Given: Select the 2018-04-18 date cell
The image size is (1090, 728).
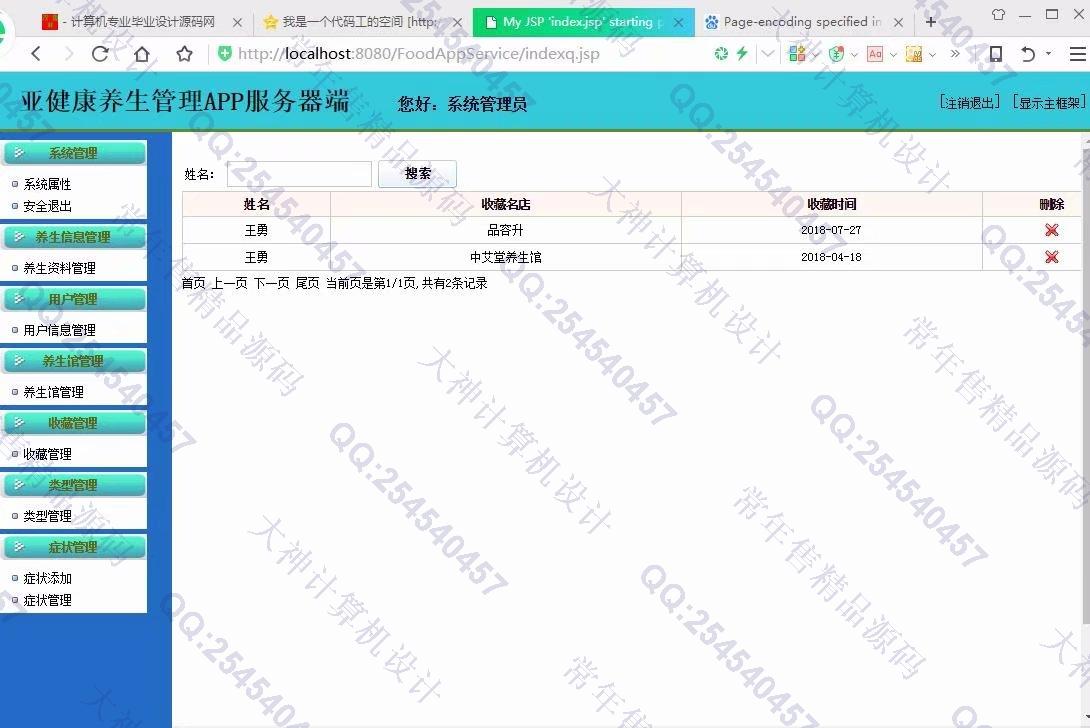Looking at the screenshot, I should coord(831,257).
